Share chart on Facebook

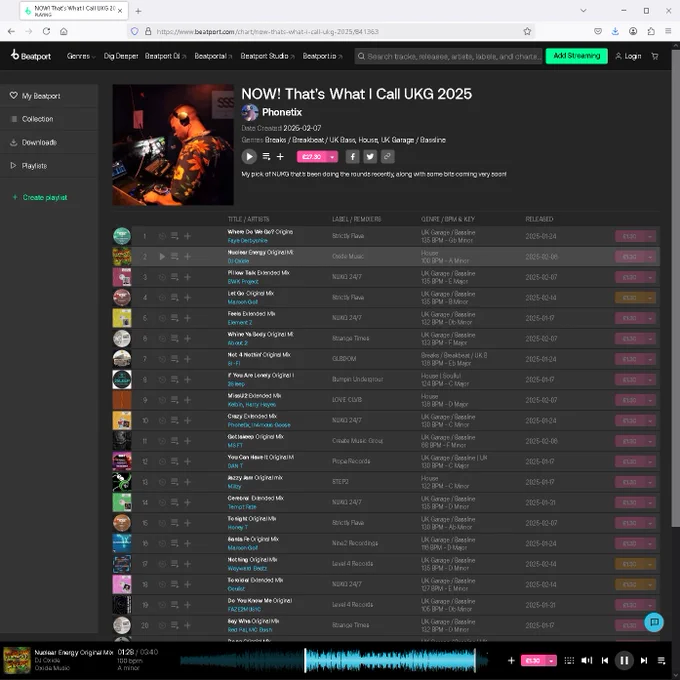click(352, 157)
